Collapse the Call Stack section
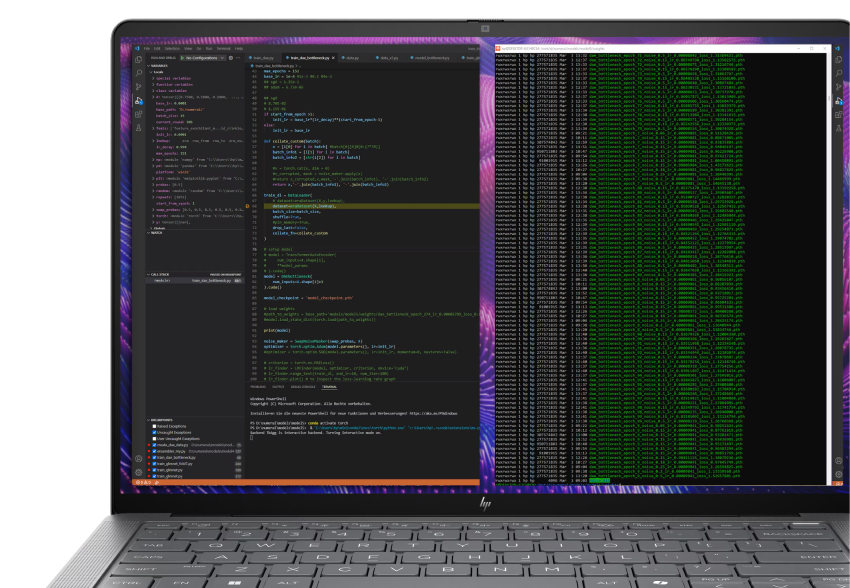The width and height of the screenshot is (850, 588). pyautogui.click(x=149, y=274)
